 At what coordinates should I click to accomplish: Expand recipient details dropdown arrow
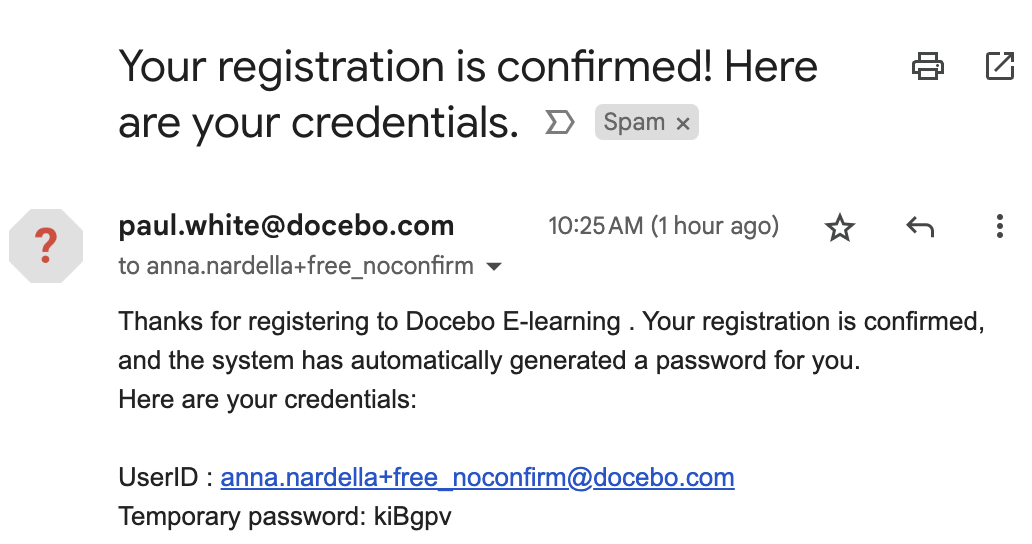493,266
